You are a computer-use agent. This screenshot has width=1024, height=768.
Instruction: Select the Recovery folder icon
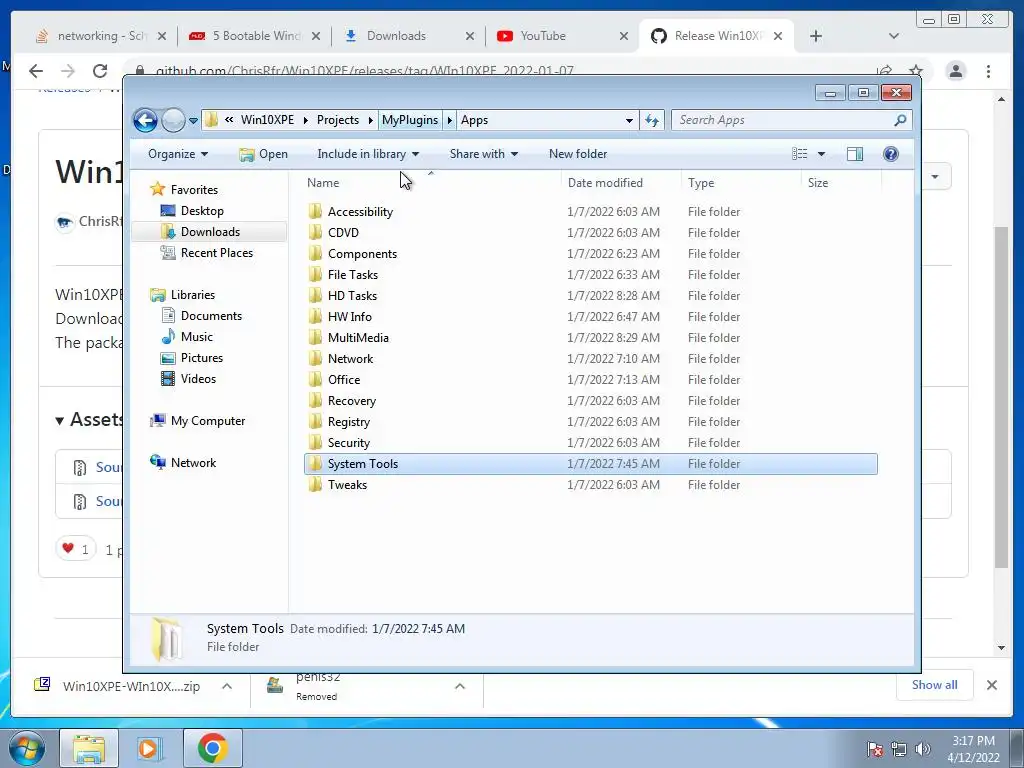[x=315, y=400]
